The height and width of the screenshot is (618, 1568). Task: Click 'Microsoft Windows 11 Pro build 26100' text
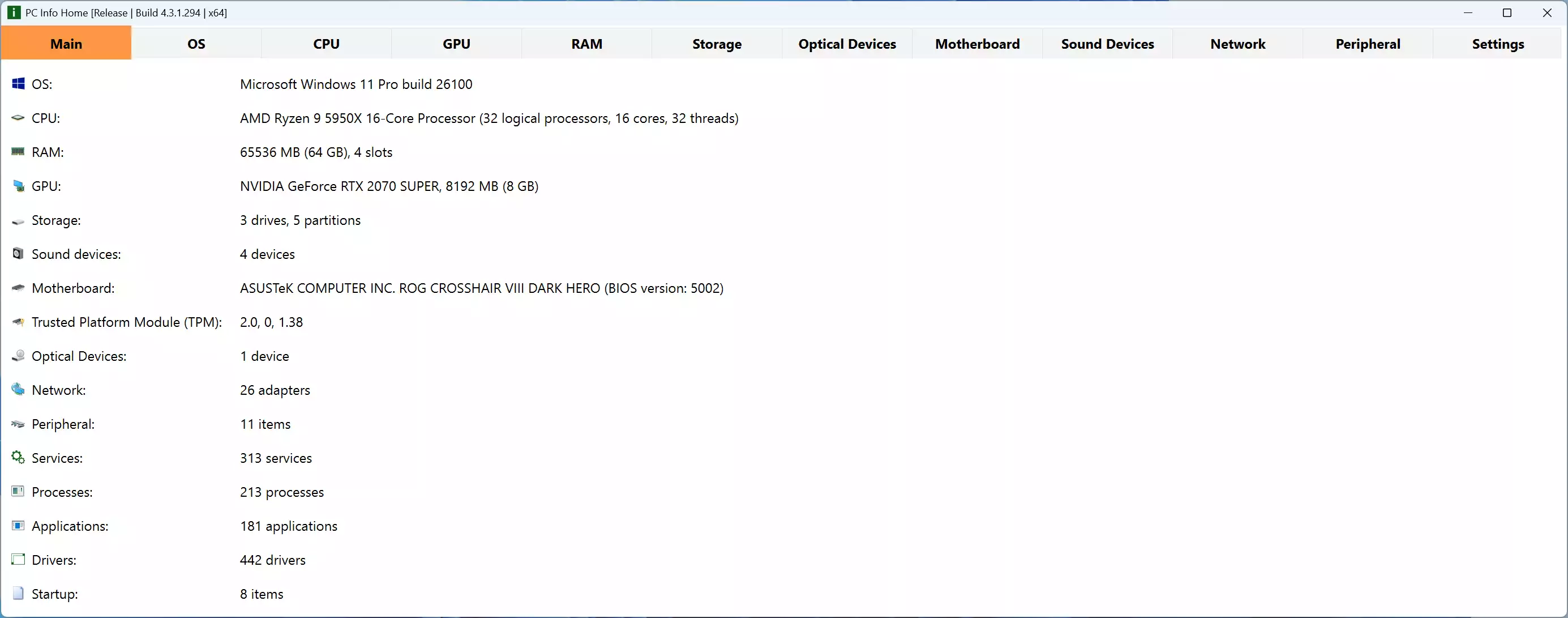[356, 84]
